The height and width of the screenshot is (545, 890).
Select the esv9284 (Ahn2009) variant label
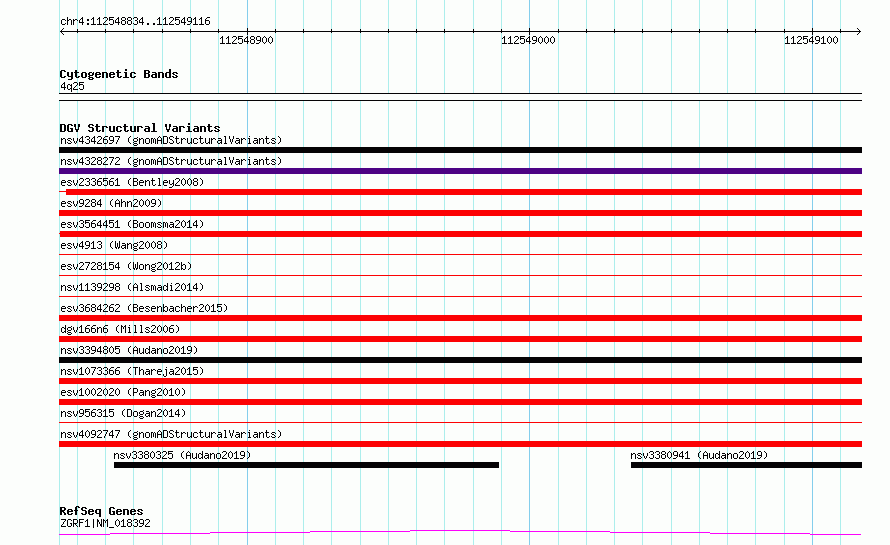111,203
